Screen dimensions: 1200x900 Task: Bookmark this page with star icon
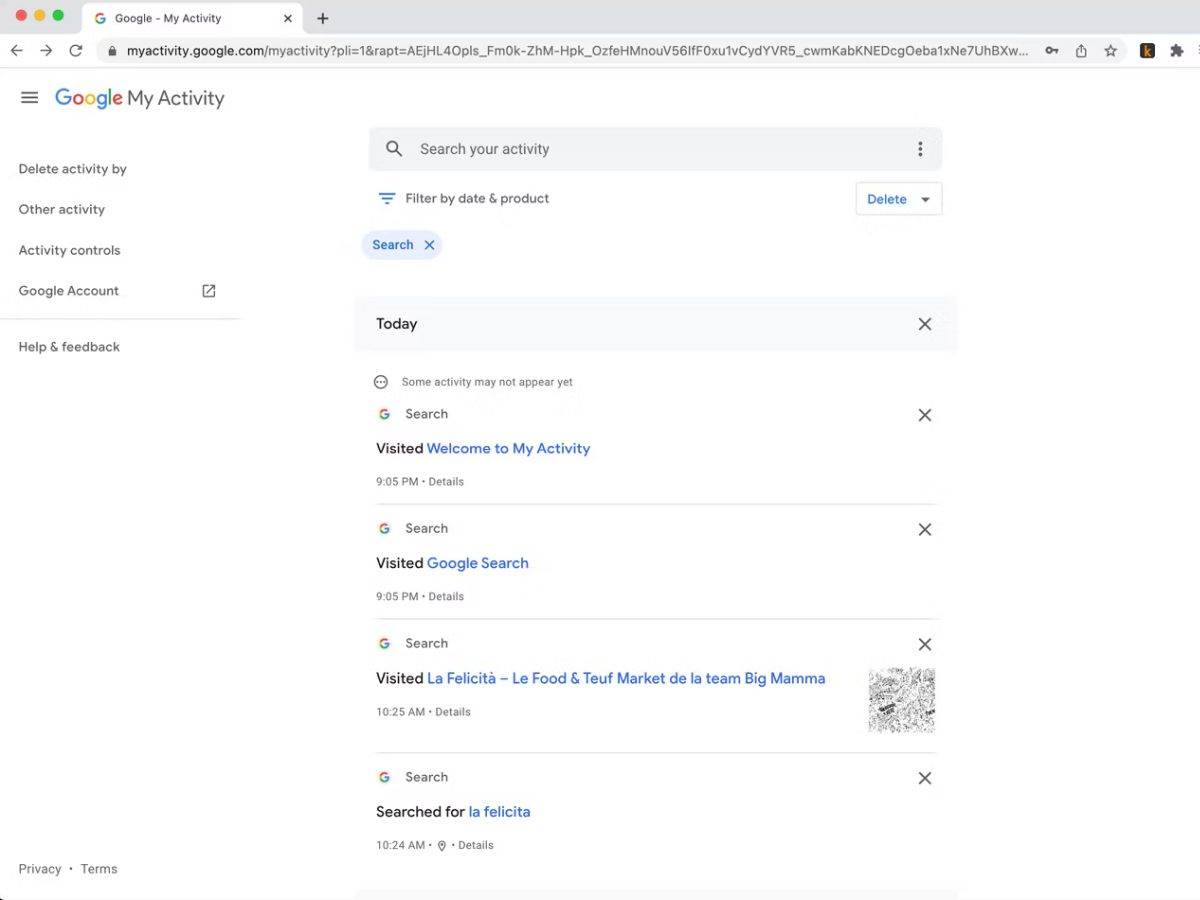1110,51
